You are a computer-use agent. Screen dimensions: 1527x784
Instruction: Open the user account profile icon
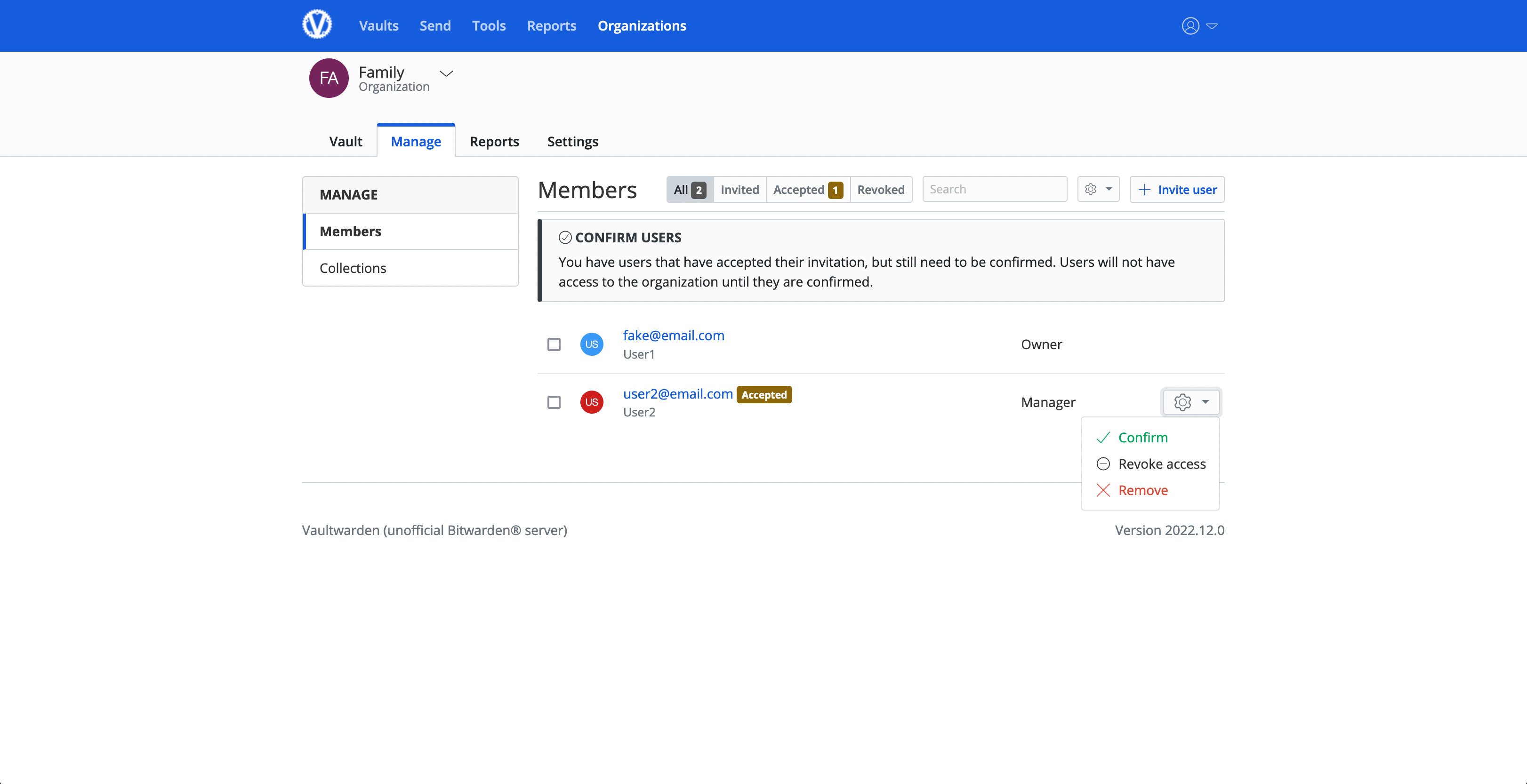coord(1190,25)
